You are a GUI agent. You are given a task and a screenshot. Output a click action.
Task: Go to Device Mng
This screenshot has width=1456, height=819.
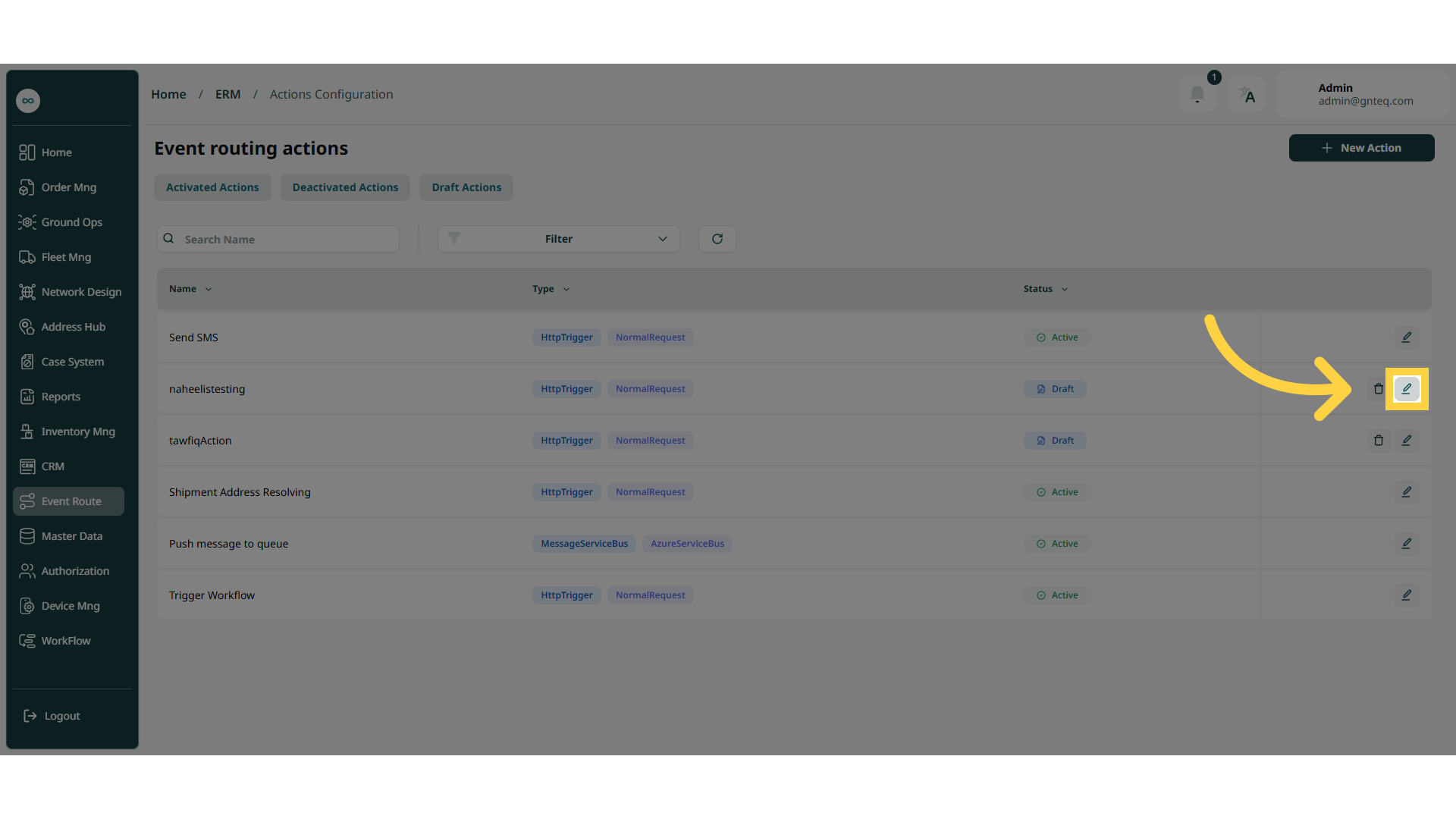pos(68,606)
